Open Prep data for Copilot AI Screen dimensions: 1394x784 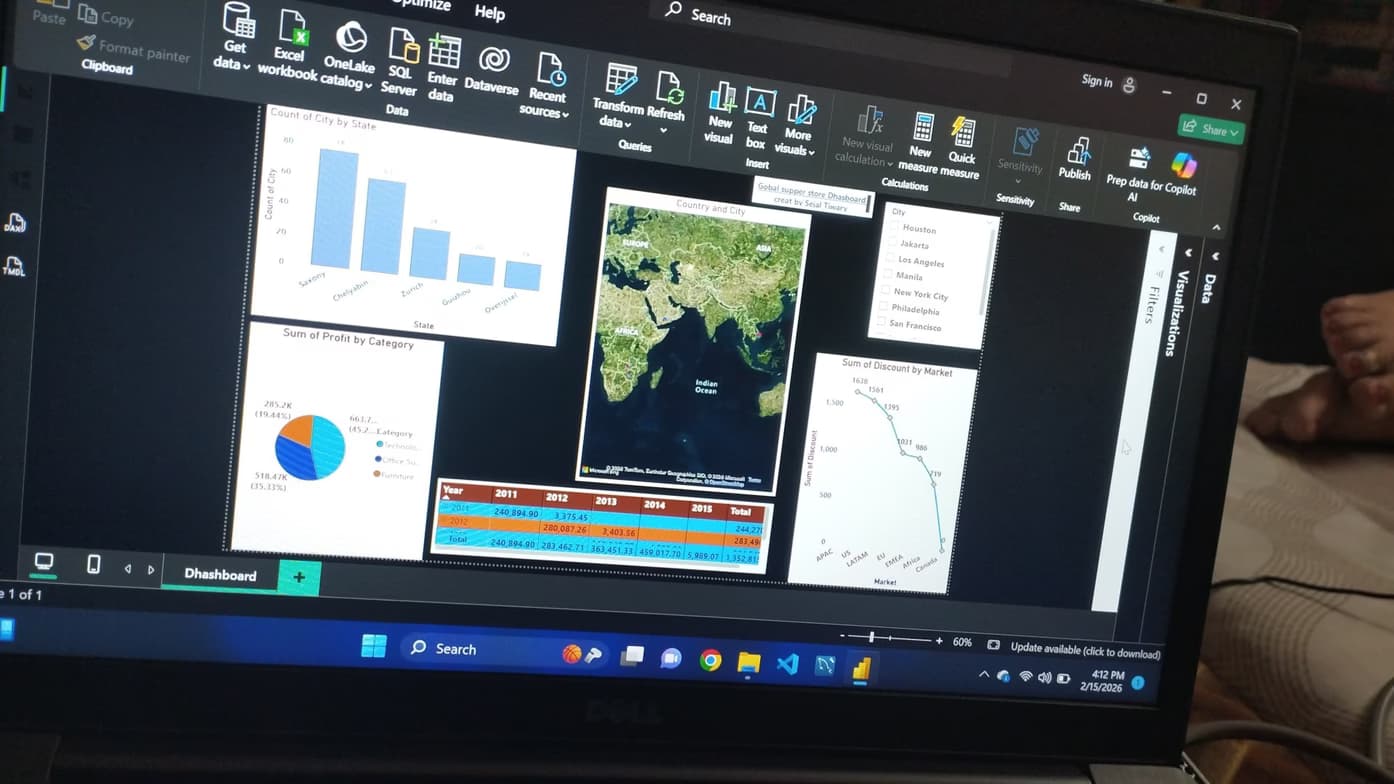click(x=1137, y=162)
